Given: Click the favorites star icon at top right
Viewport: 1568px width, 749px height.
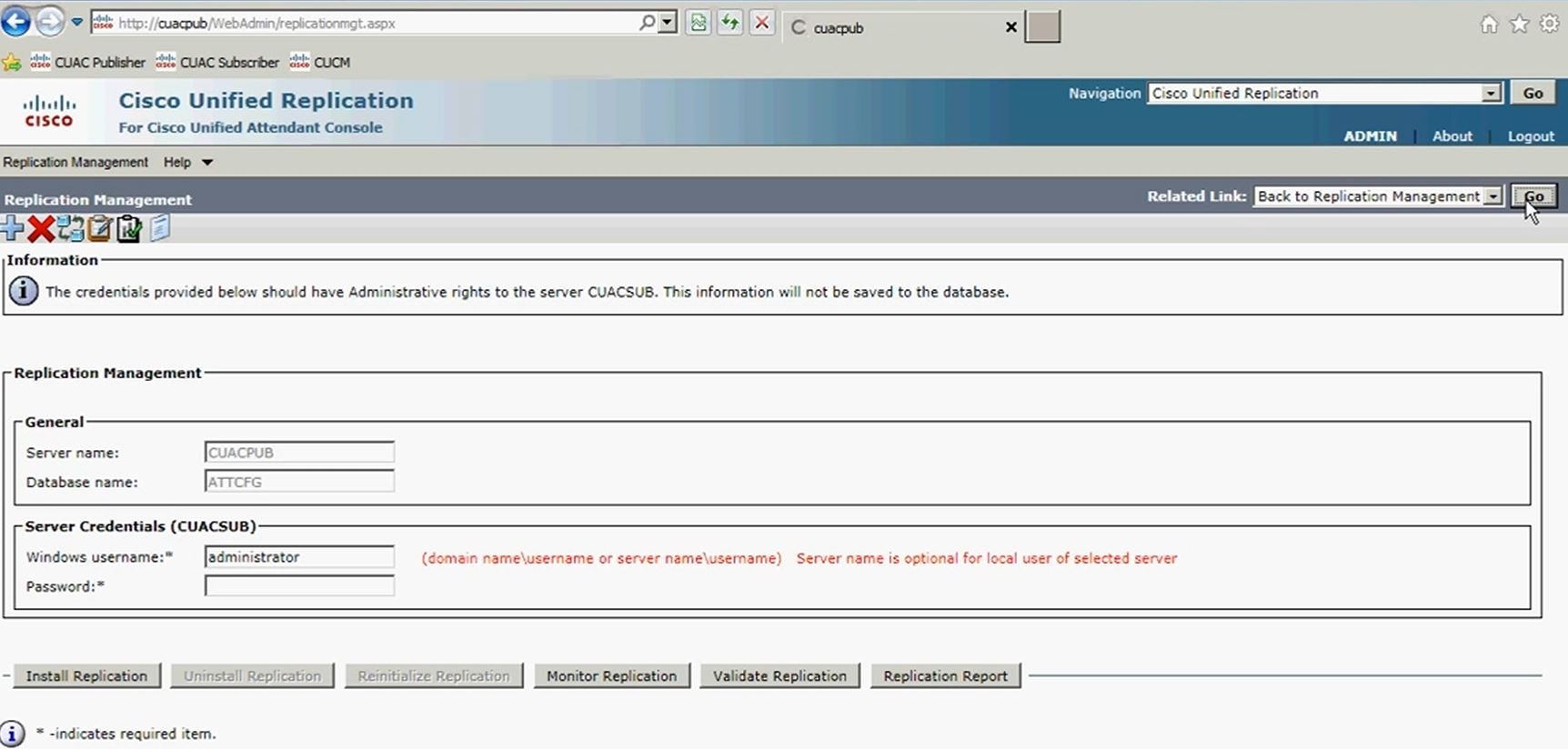Looking at the screenshot, I should click(x=1520, y=25).
